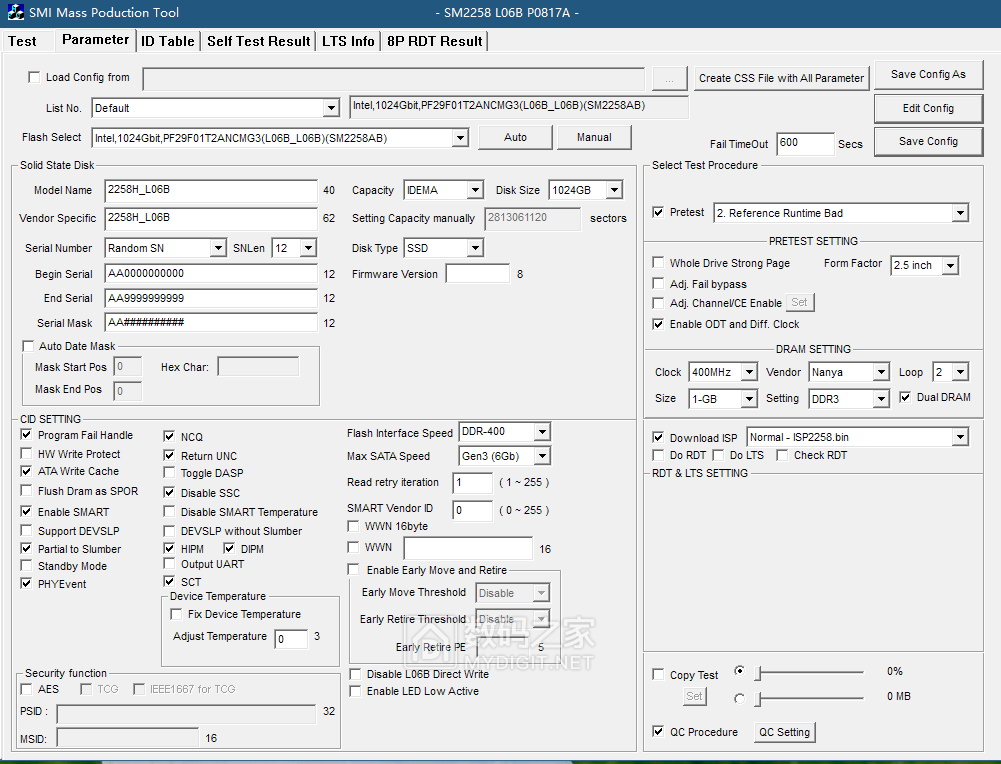Disable the NCQ checkbox

(169, 436)
